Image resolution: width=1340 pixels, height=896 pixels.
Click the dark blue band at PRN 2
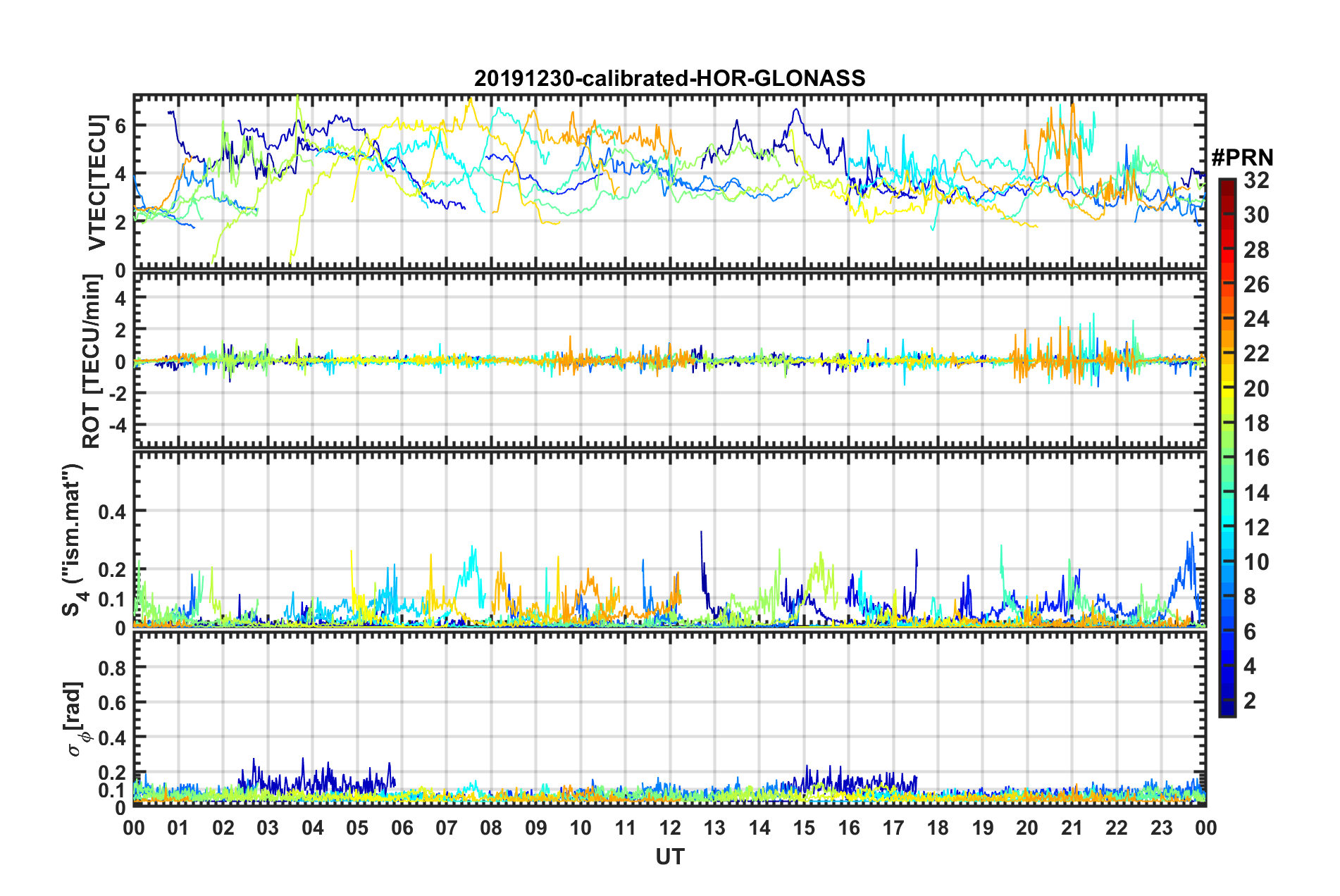tap(1227, 700)
